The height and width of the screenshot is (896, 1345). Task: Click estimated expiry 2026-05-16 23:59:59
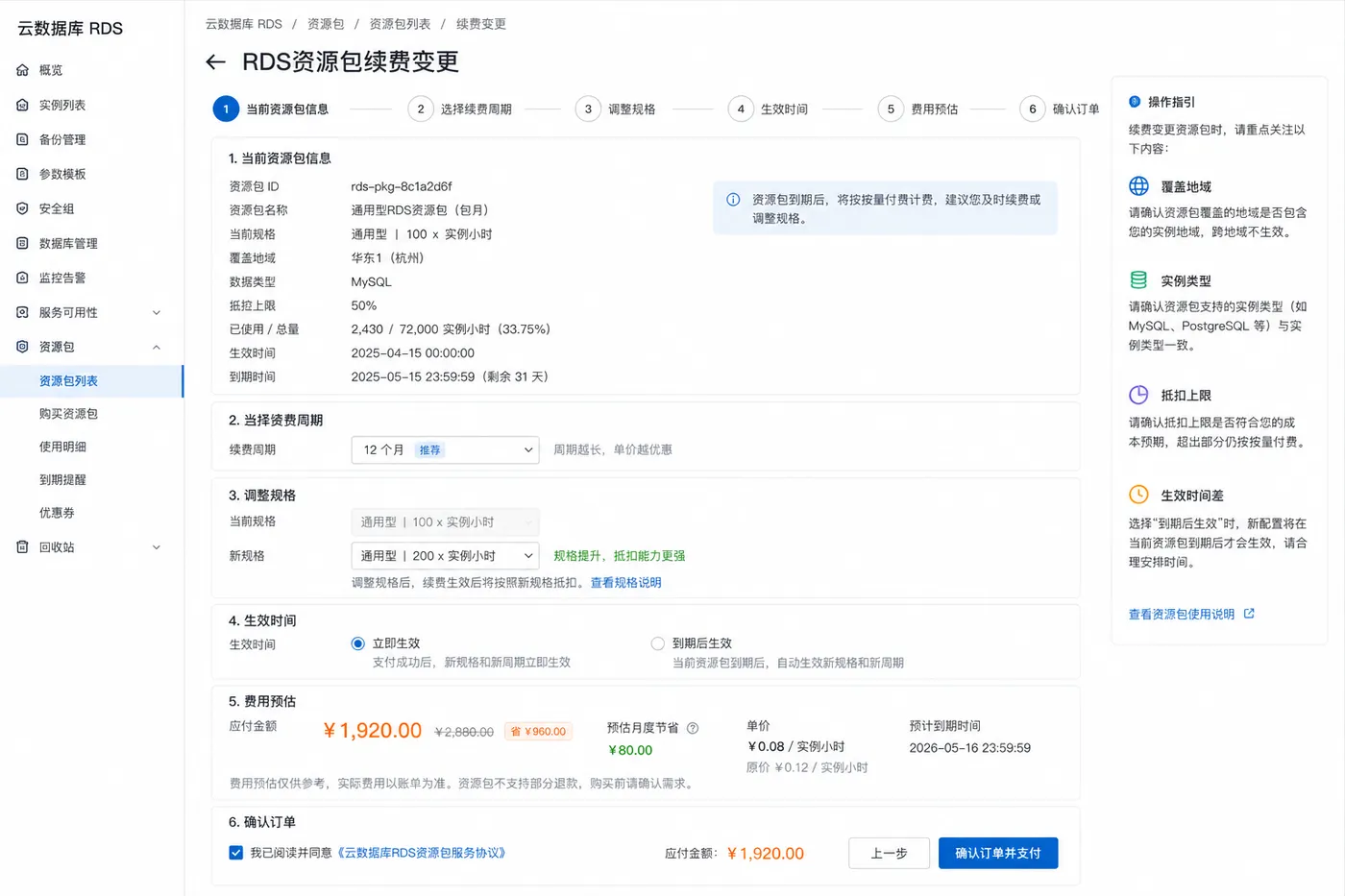point(970,748)
